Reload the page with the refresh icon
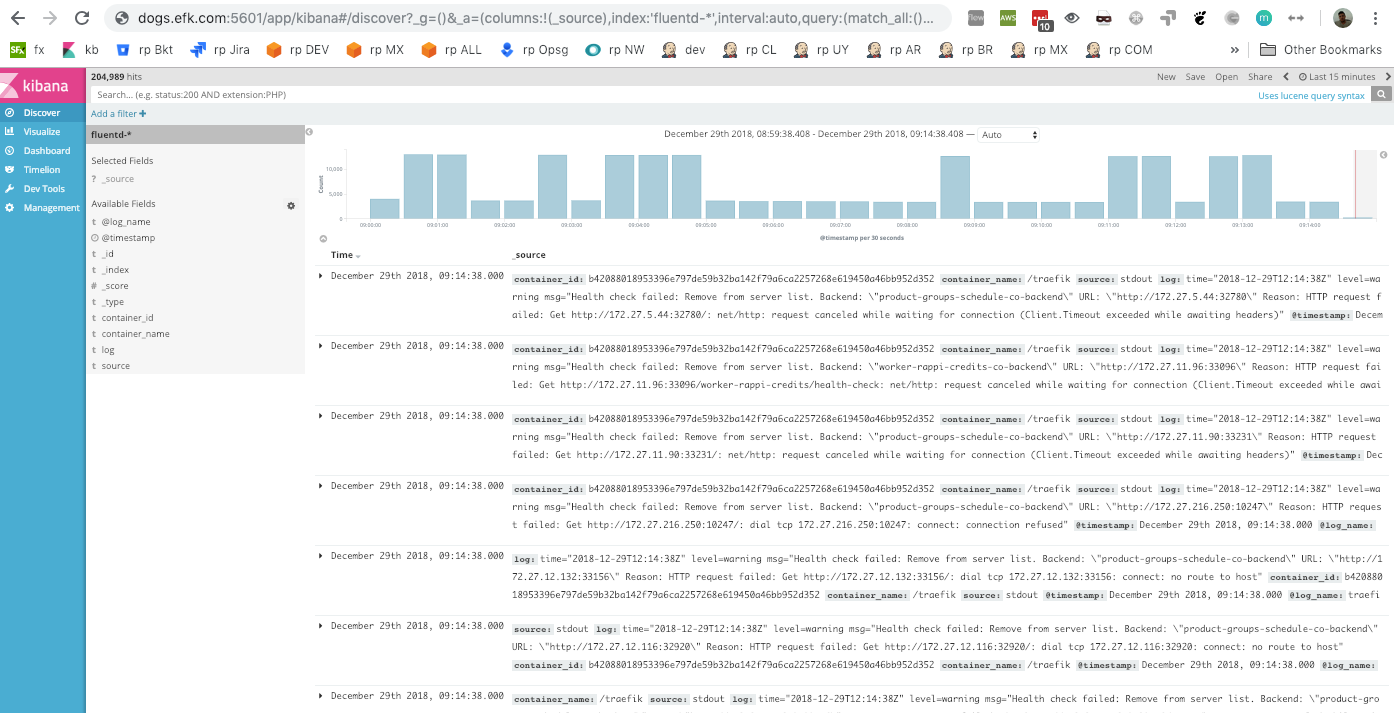 point(82,18)
